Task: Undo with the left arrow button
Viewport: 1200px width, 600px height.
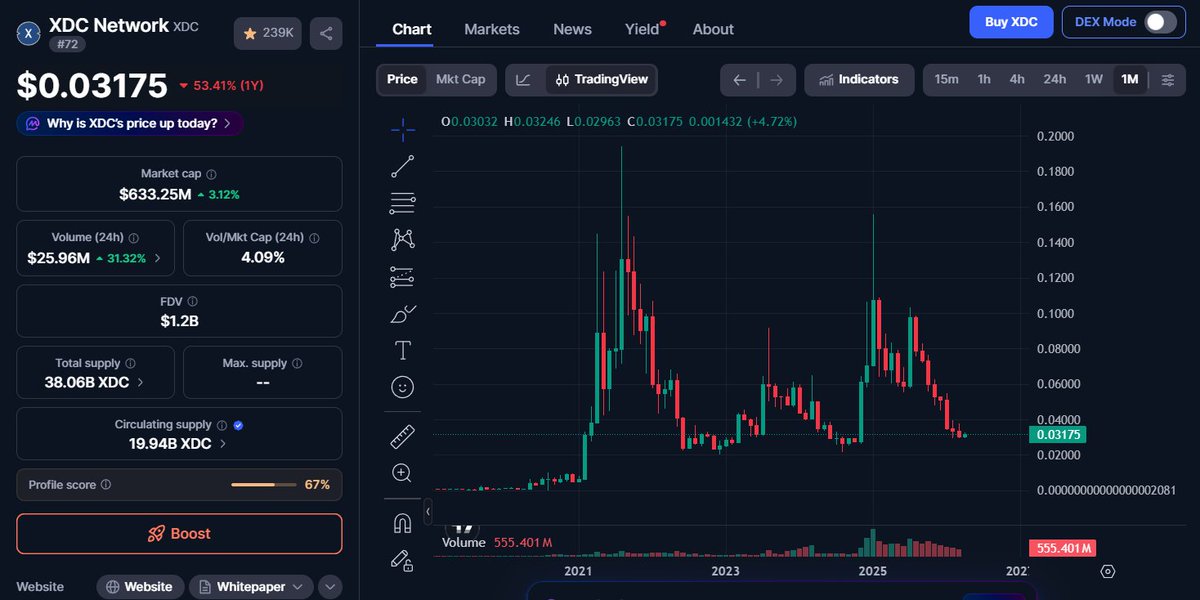Action: pyautogui.click(x=739, y=80)
